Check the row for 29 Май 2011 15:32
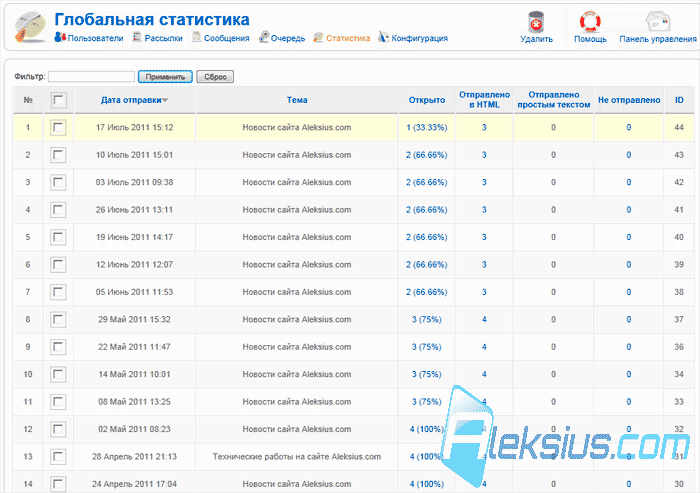The height and width of the screenshot is (493, 700). click(x=58, y=320)
